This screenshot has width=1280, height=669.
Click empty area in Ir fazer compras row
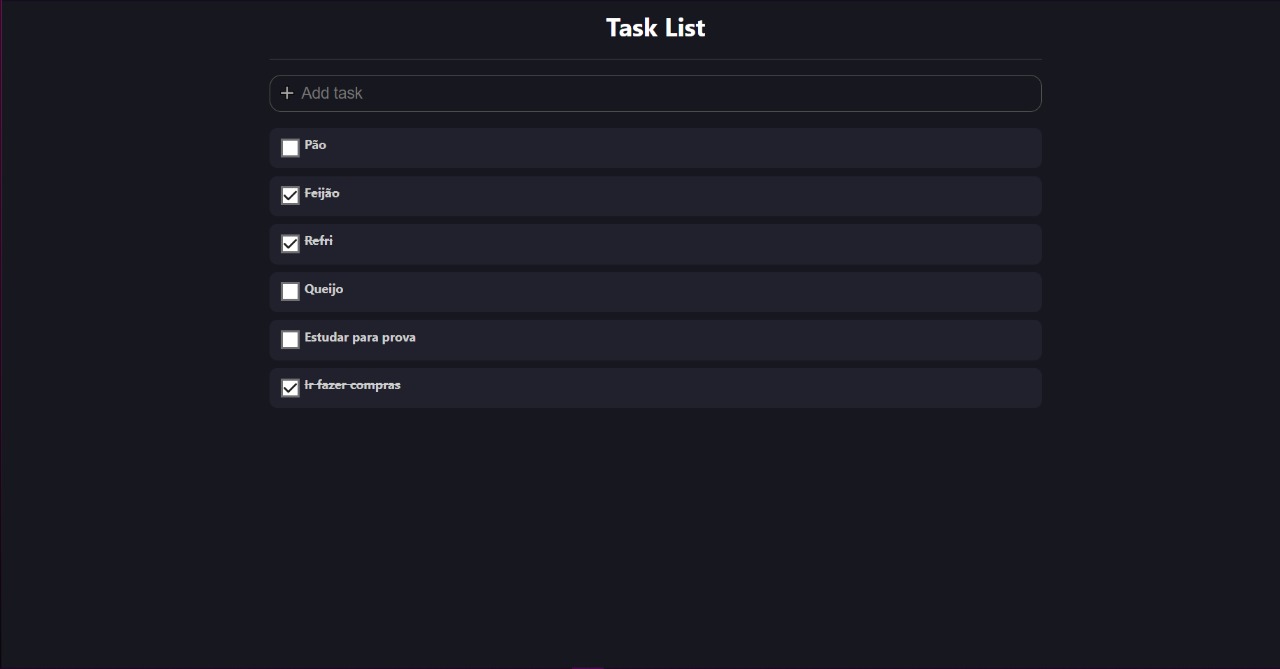(x=720, y=388)
